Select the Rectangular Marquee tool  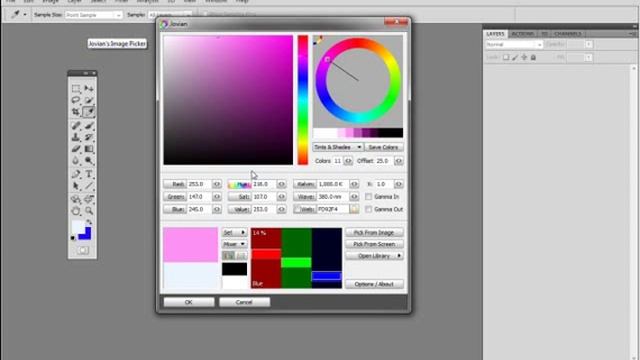(76, 89)
